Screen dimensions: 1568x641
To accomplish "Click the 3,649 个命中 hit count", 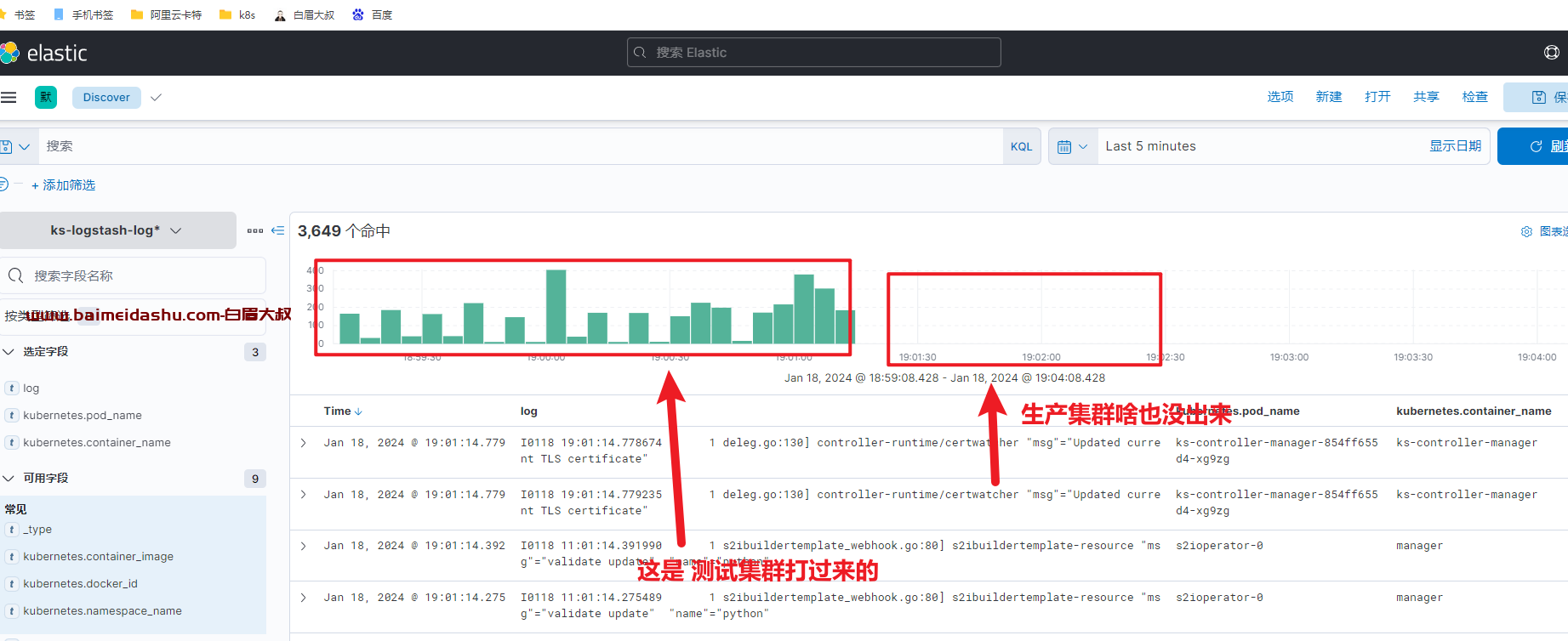I will pos(344,230).
